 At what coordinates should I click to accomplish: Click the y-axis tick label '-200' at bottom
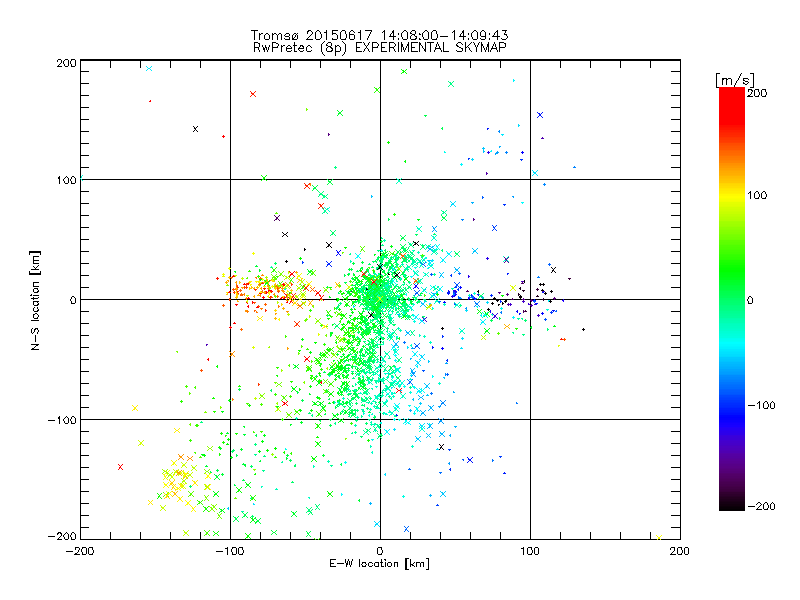[62, 537]
